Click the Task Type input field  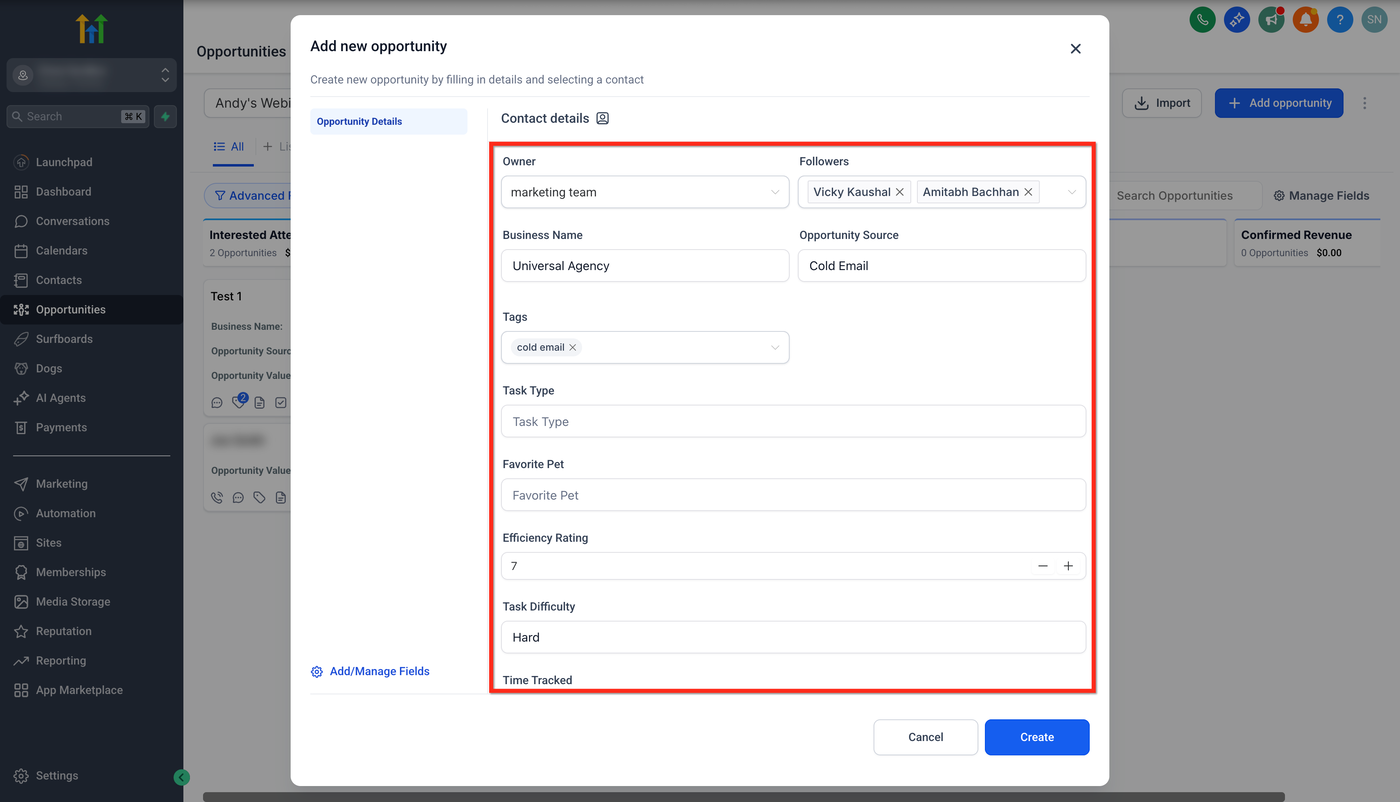coord(793,422)
